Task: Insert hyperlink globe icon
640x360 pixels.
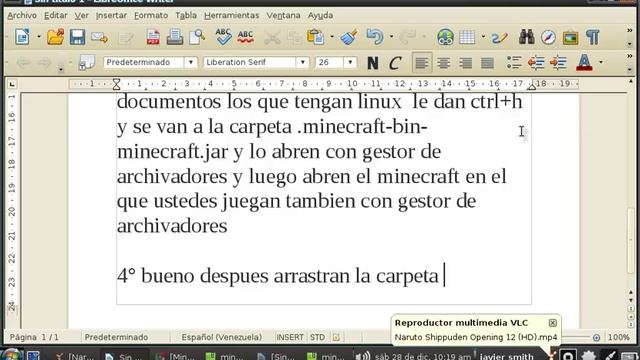Action: pos(445,37)
